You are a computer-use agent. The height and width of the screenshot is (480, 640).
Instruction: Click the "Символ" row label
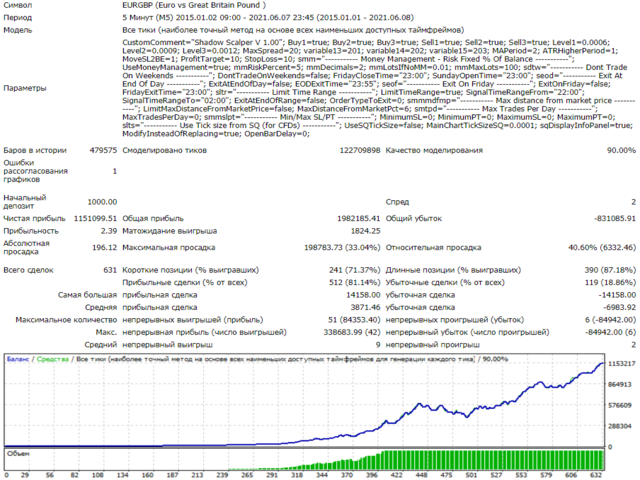(18, 5)
